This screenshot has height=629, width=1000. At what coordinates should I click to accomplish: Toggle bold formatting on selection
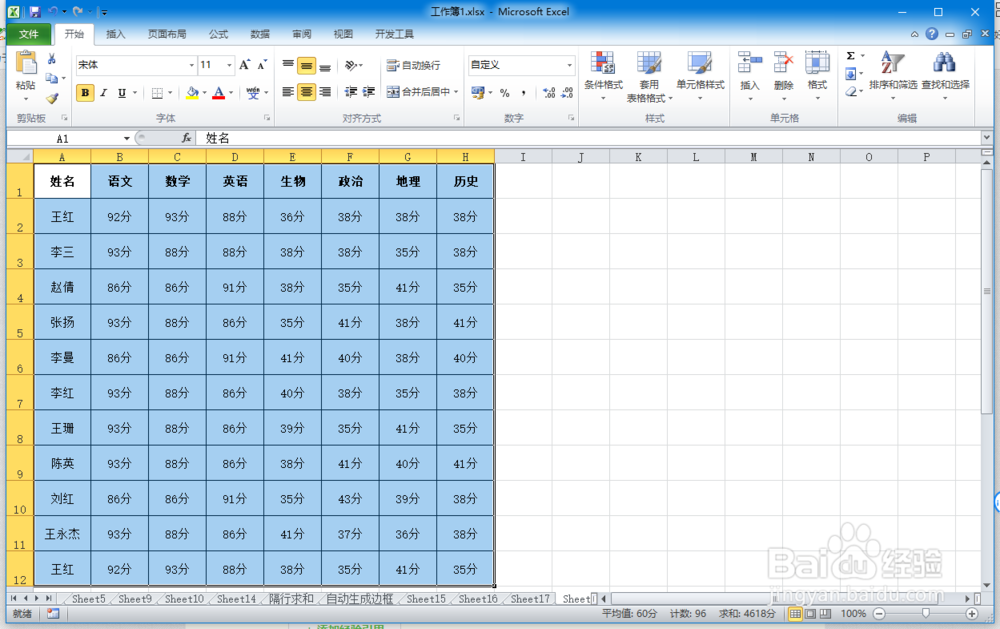tap(85, 92)
